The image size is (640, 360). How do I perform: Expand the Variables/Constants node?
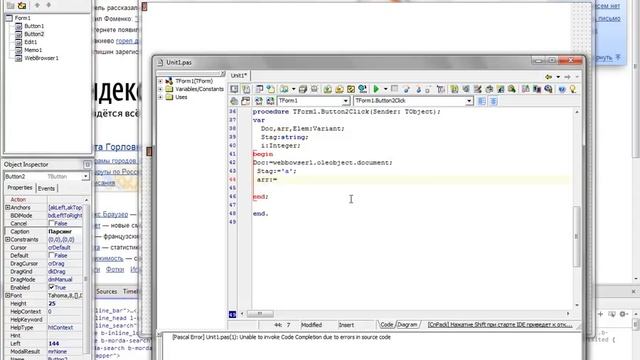[x=160, y=89]
